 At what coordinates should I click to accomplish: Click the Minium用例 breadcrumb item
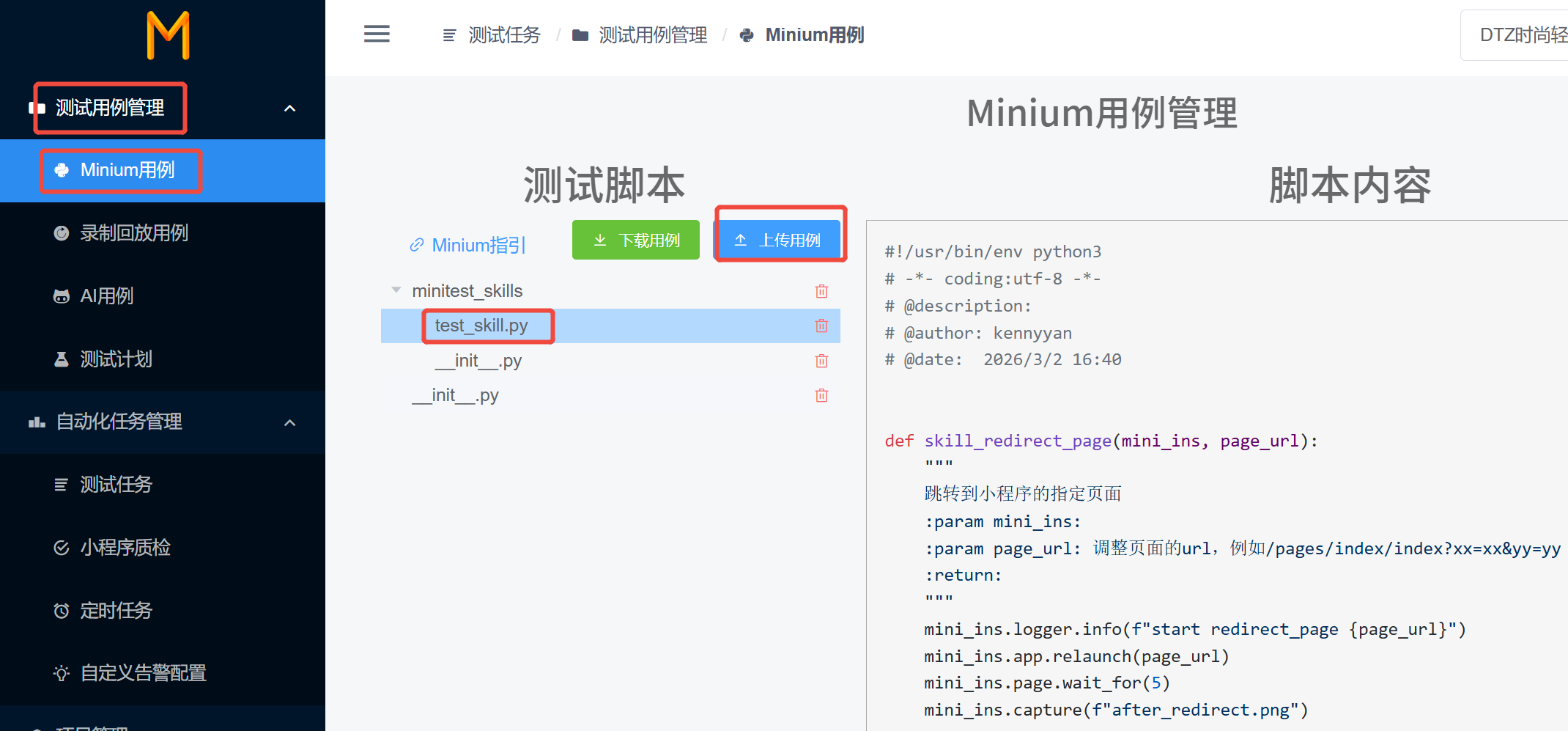(815, 35)
